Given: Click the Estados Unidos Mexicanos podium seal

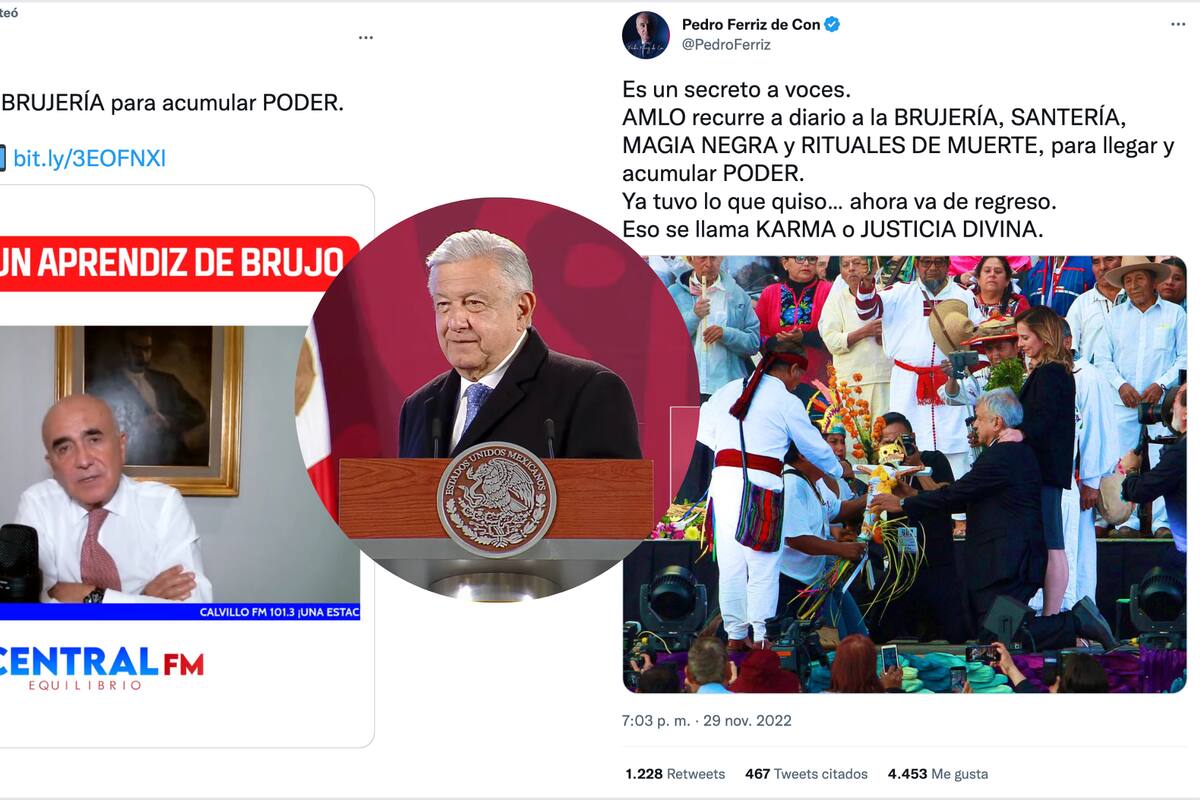Looking at the screenshot, I should 496,498.
